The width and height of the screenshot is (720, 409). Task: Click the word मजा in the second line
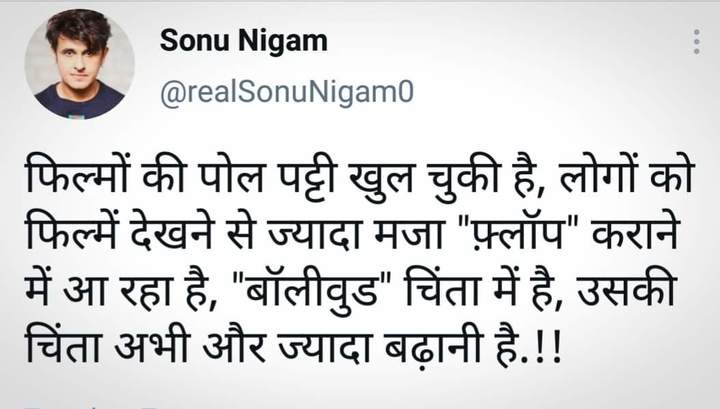409,235
